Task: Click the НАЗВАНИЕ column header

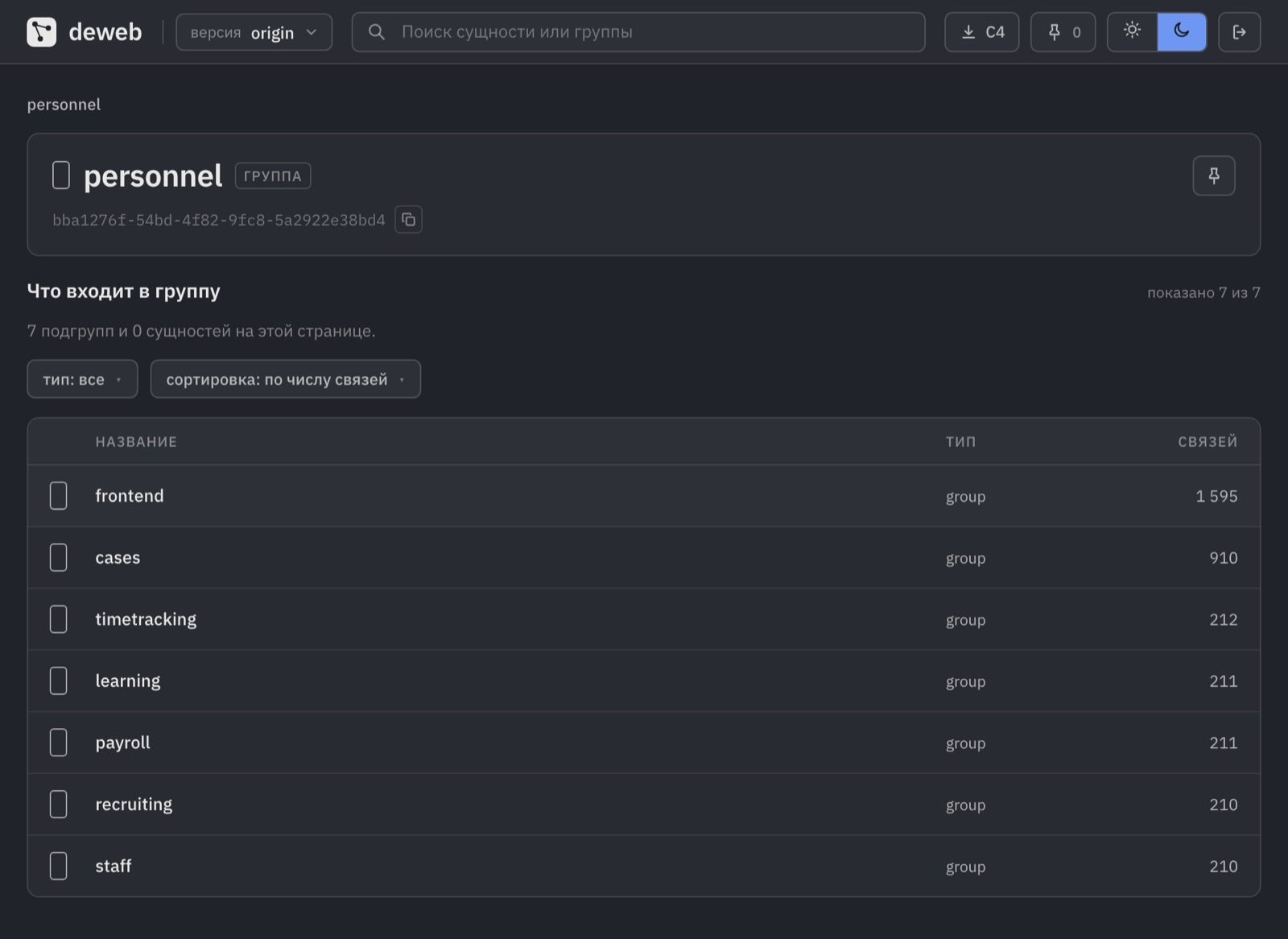Action: pos(136,441)
